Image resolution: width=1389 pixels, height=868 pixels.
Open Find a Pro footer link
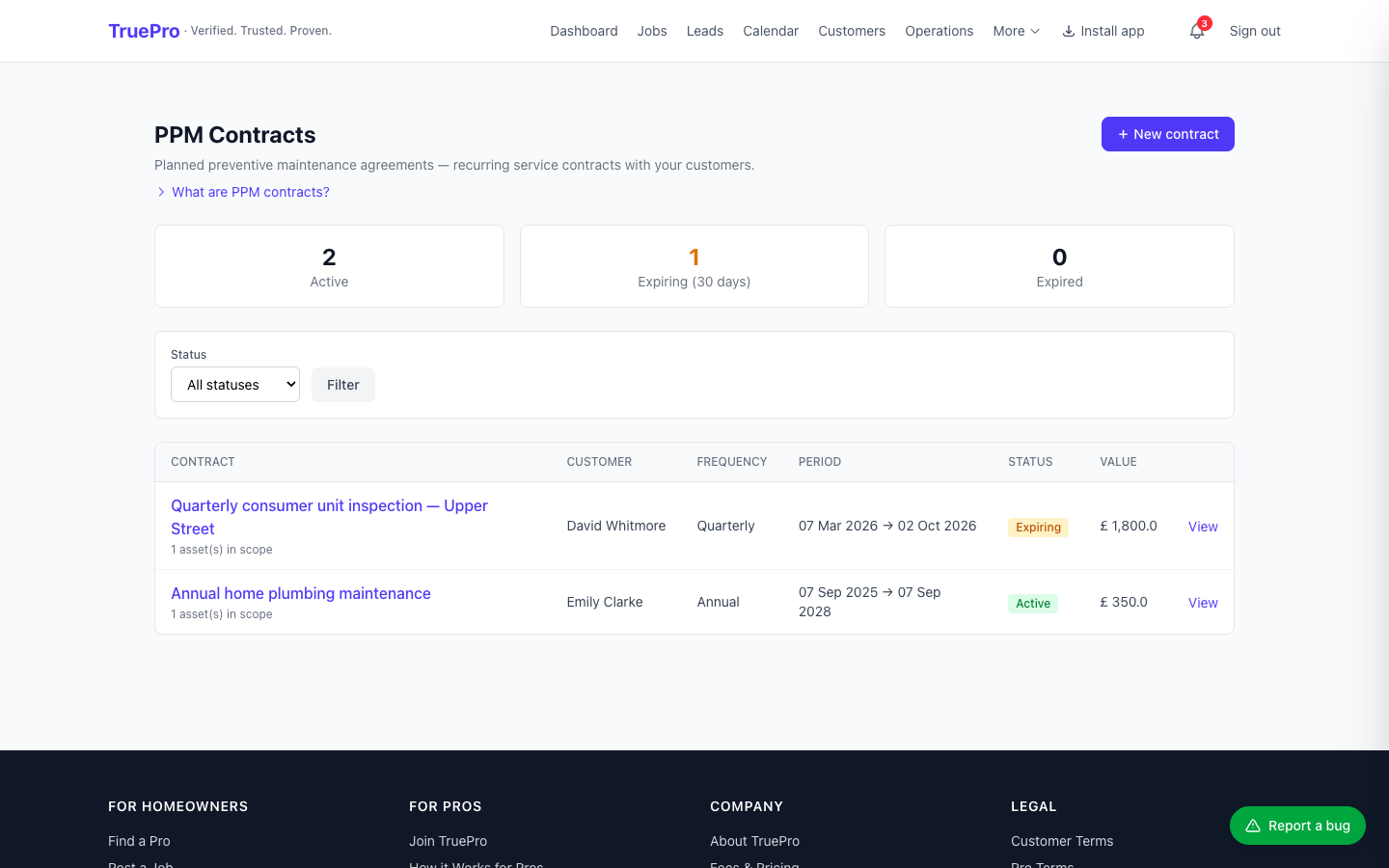pos(139,841)
